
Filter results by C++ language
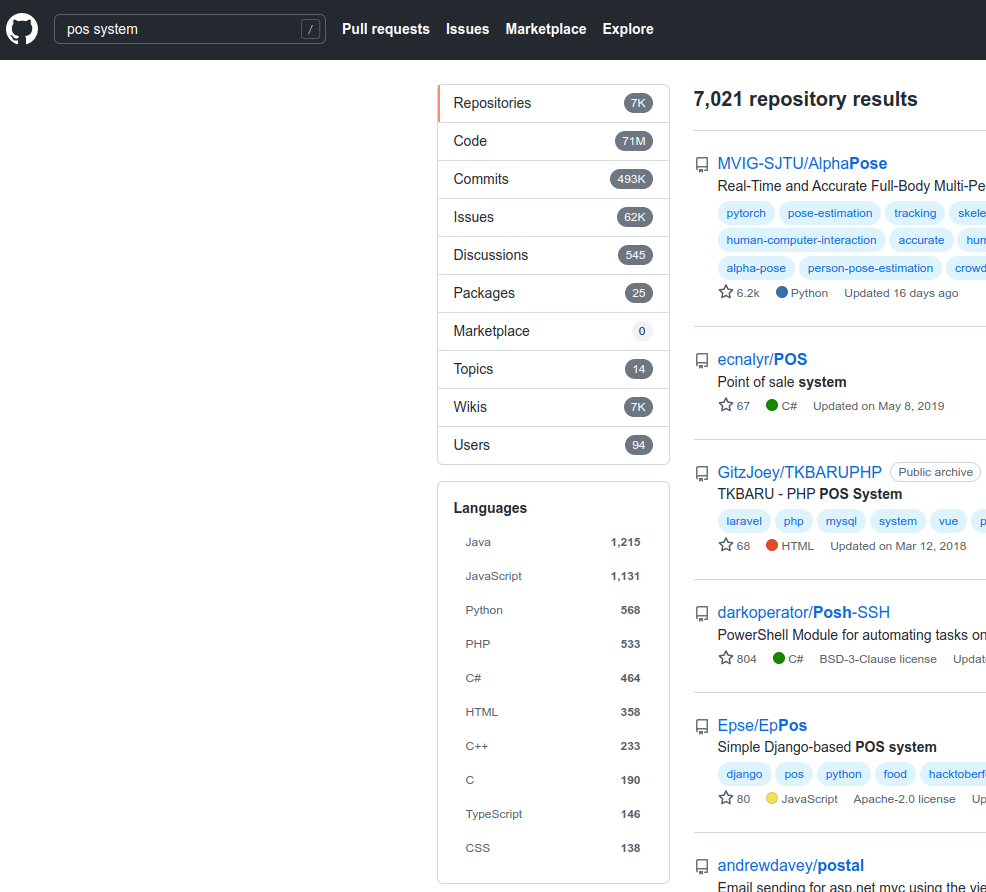(553, 746)
